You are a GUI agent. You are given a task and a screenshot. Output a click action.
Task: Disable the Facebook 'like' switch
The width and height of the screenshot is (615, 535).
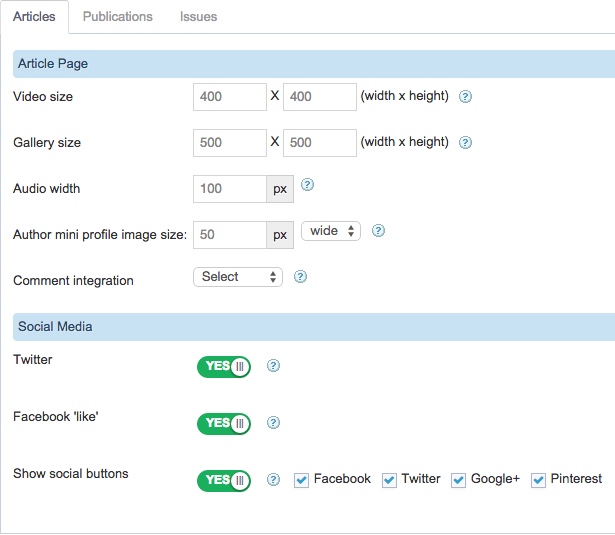pos(224,424)
